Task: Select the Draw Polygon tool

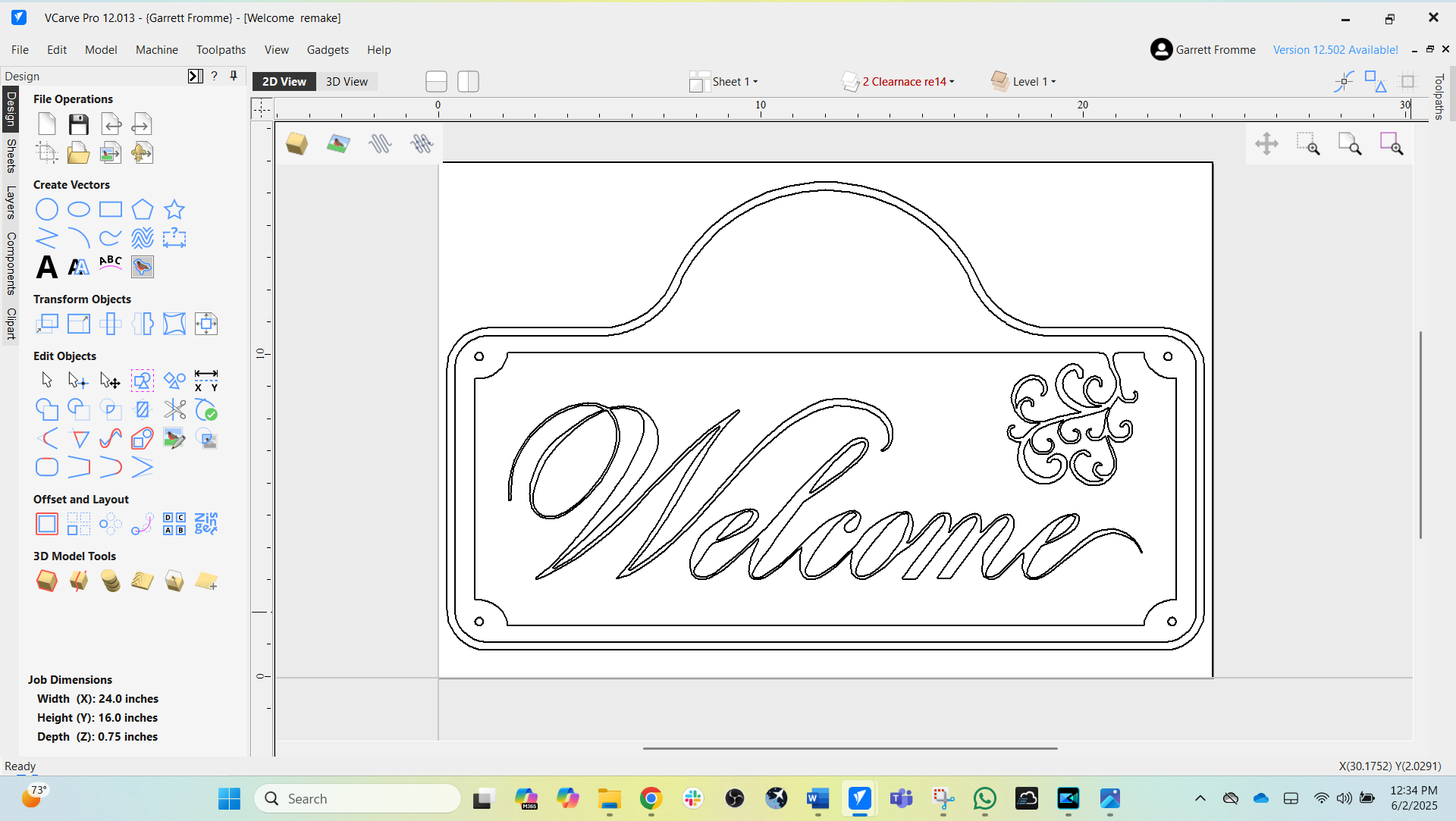Action: (x=142, y=209)
